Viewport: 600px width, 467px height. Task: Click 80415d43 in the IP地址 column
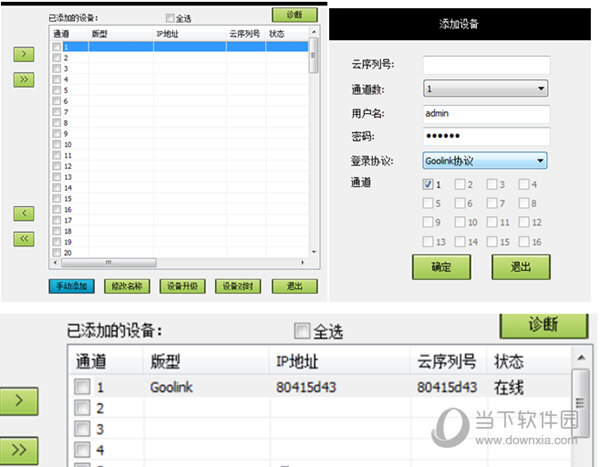(306, 387)
